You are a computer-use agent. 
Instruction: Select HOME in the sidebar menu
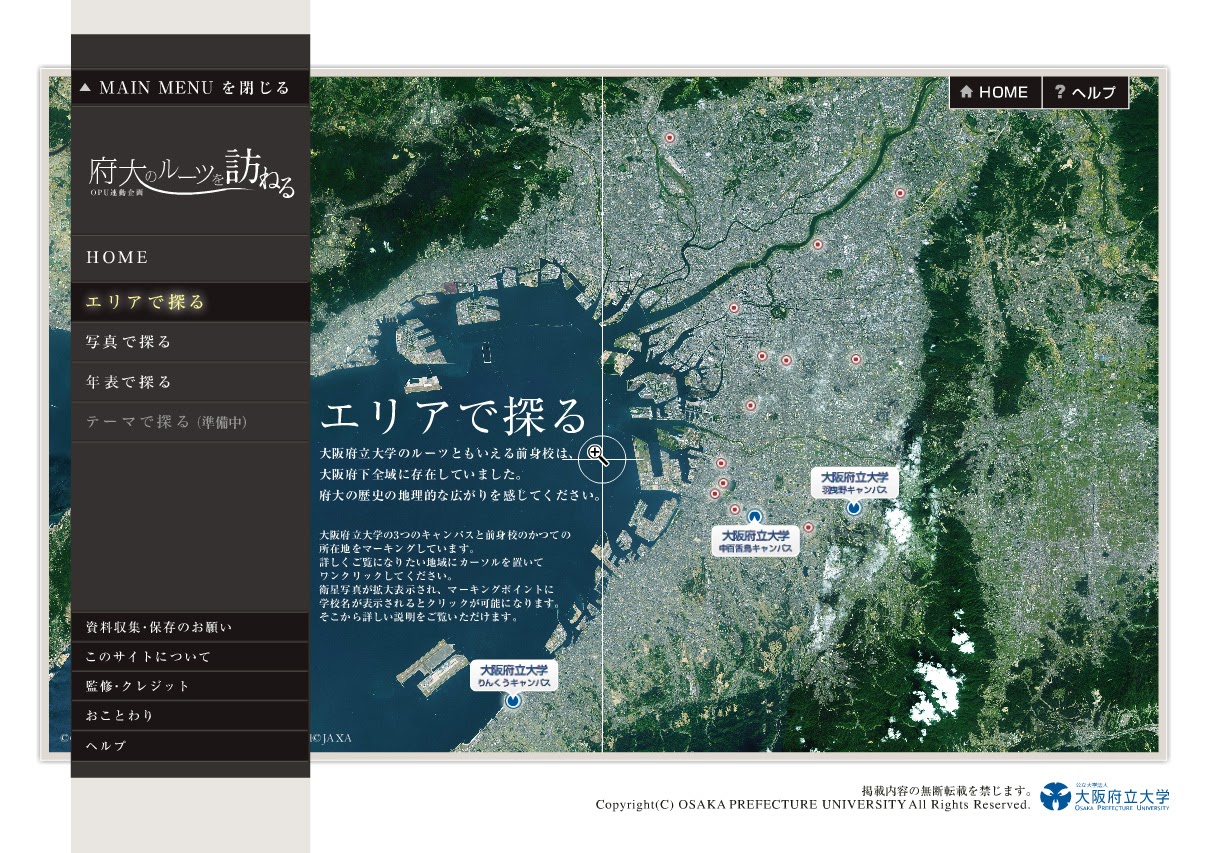click(x=189, y=257)
